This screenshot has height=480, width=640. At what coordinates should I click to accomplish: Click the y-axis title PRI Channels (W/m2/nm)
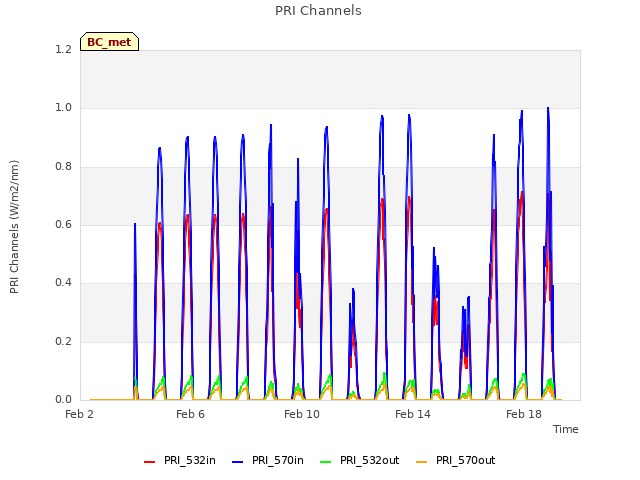(14, 227)
